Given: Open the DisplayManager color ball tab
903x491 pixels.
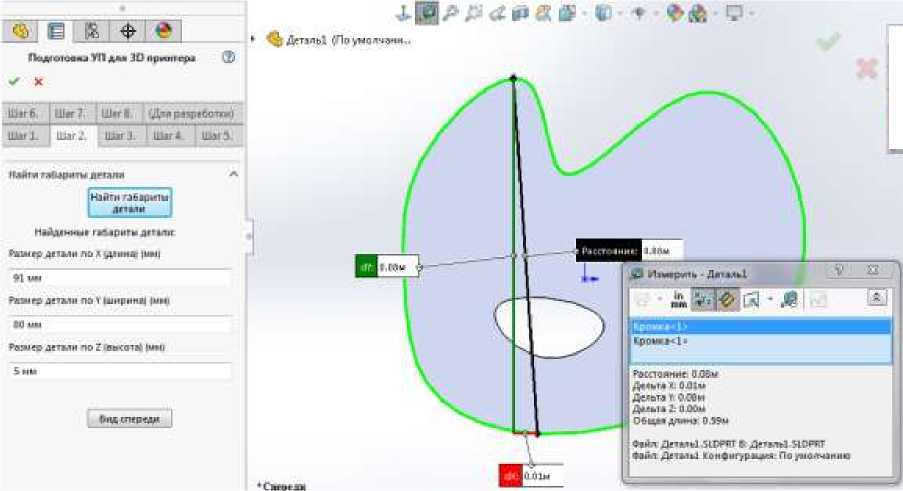Looking at the screenshot, I should [163, 31].
